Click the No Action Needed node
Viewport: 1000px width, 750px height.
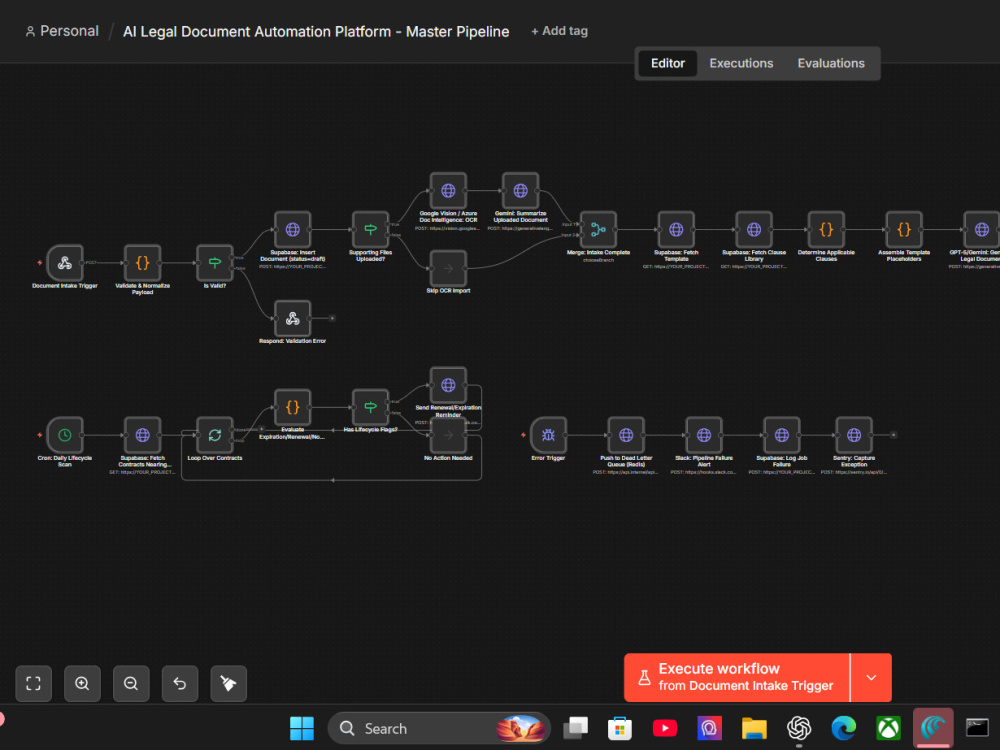pos(448,435)
